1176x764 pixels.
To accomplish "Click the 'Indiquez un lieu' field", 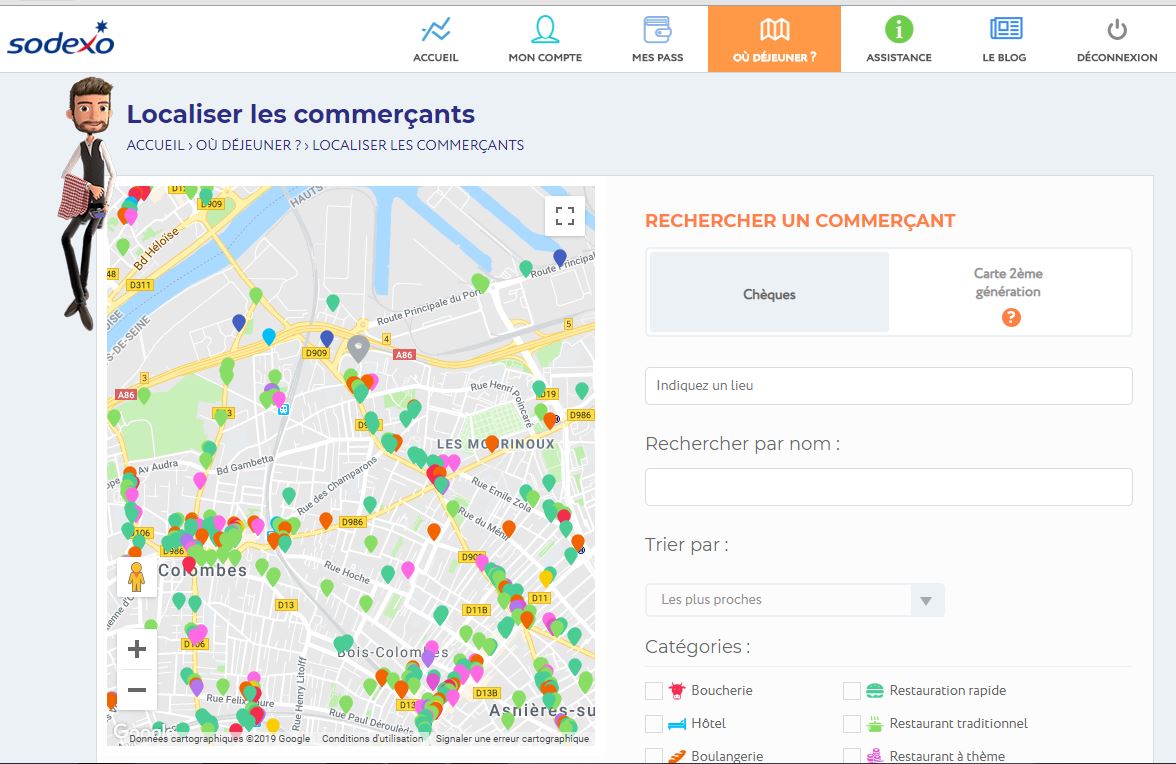I will [x=888, y=386].
